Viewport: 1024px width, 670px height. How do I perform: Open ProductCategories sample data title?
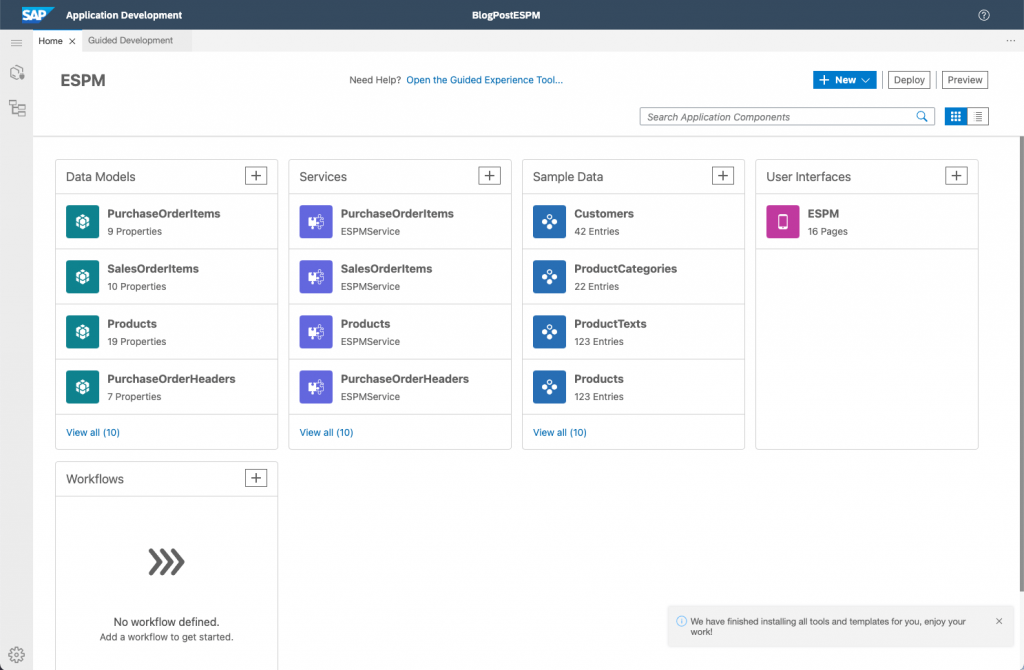626,268
